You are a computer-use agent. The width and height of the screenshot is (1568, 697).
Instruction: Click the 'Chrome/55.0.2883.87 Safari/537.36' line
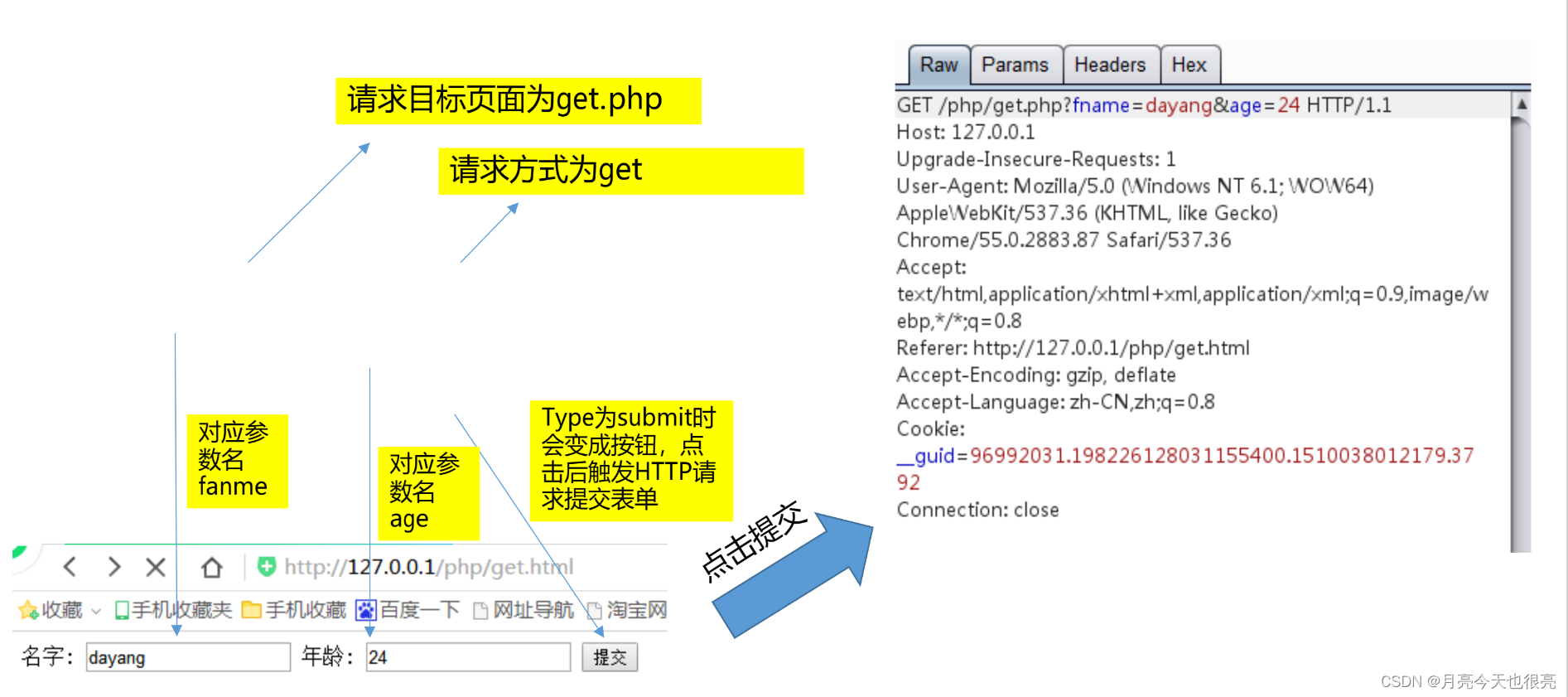(x=1064, y=240)
